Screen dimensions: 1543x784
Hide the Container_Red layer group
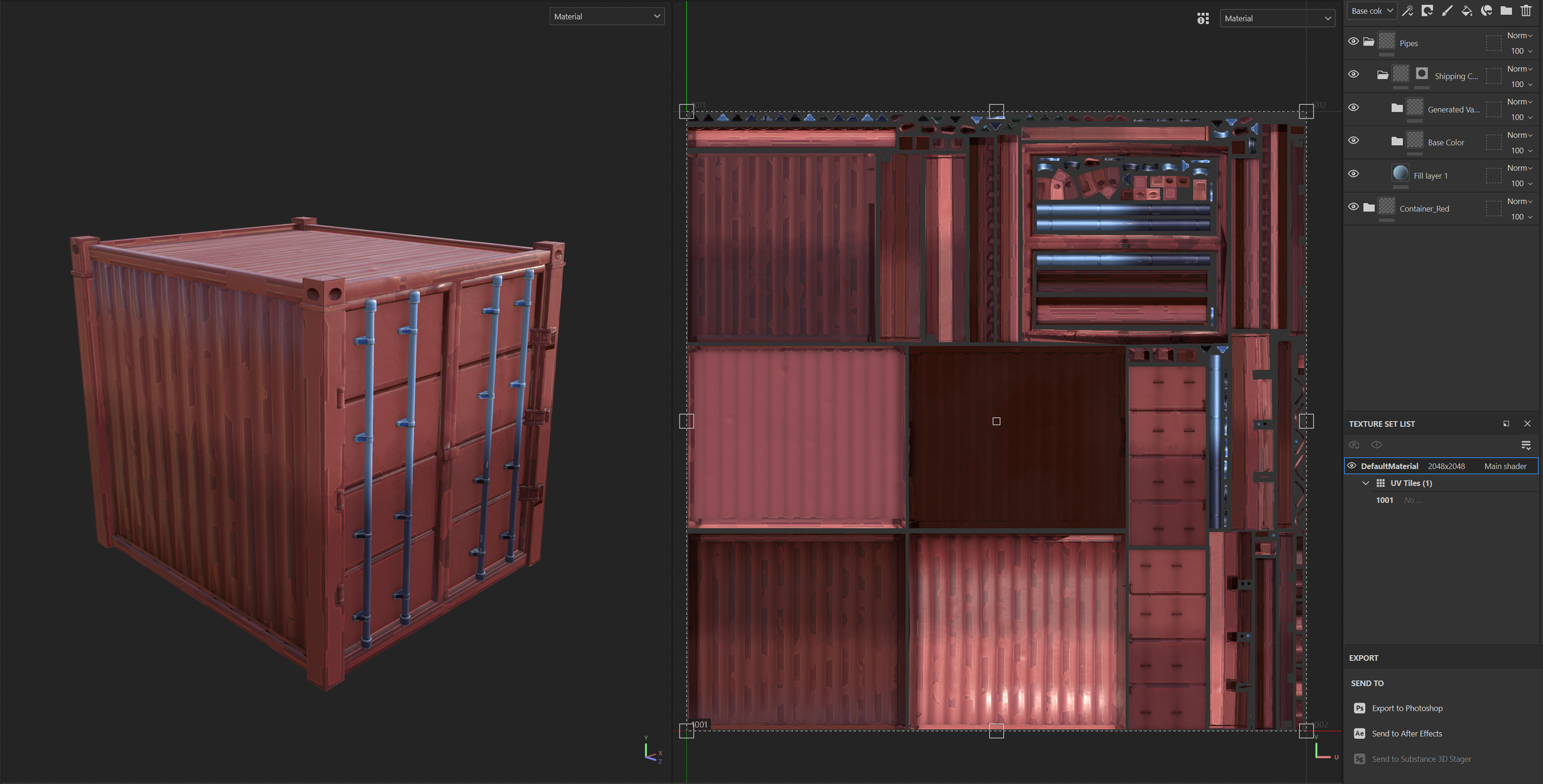pos(1354,207)
